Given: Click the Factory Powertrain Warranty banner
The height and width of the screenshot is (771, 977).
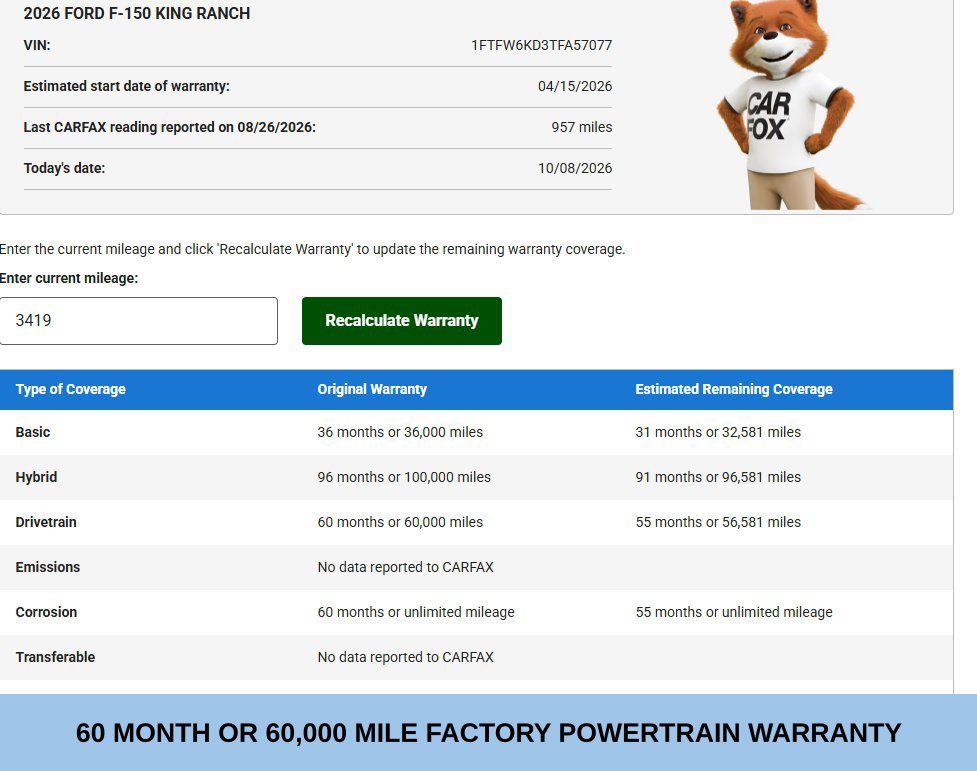Looking at the screenshot, I should pyautogui.click(x=488, y=732).
